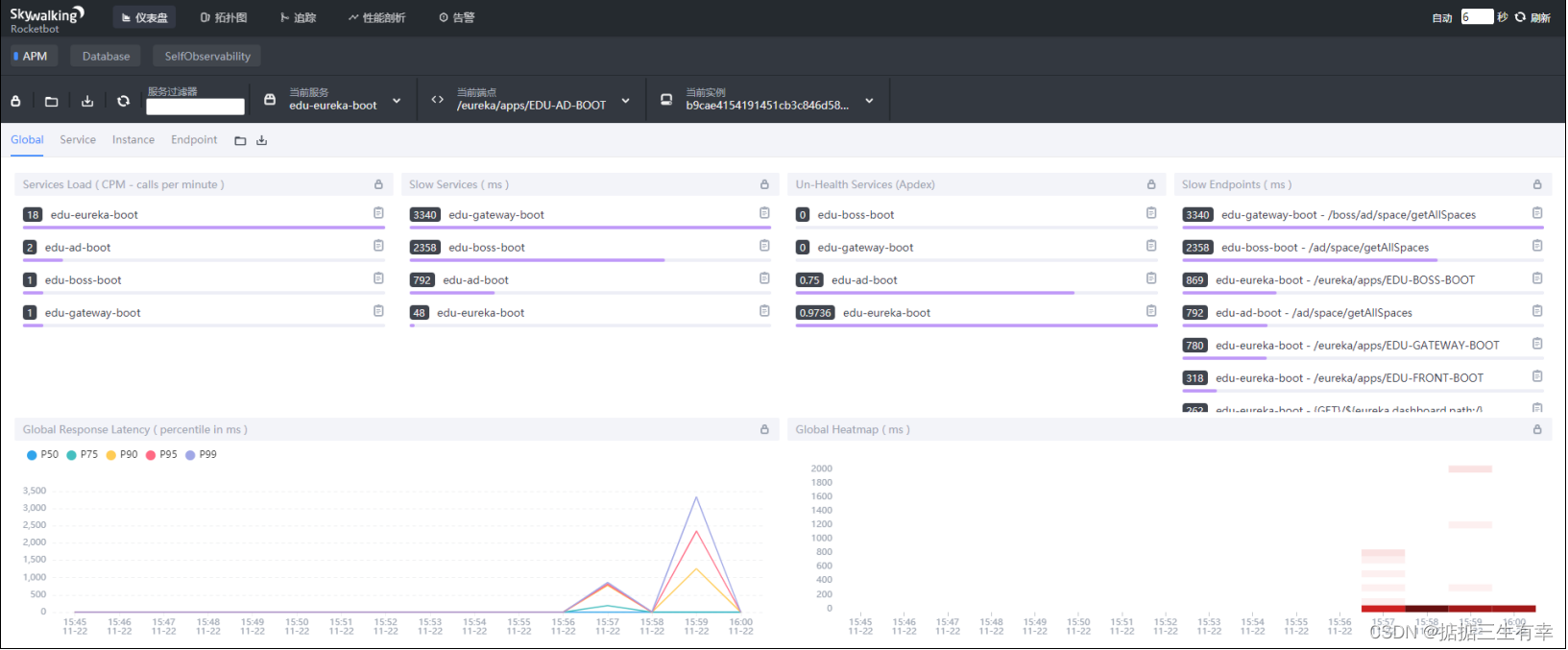Click the lock icon on Slow Services panel
1568x650 pixels.
764,184
